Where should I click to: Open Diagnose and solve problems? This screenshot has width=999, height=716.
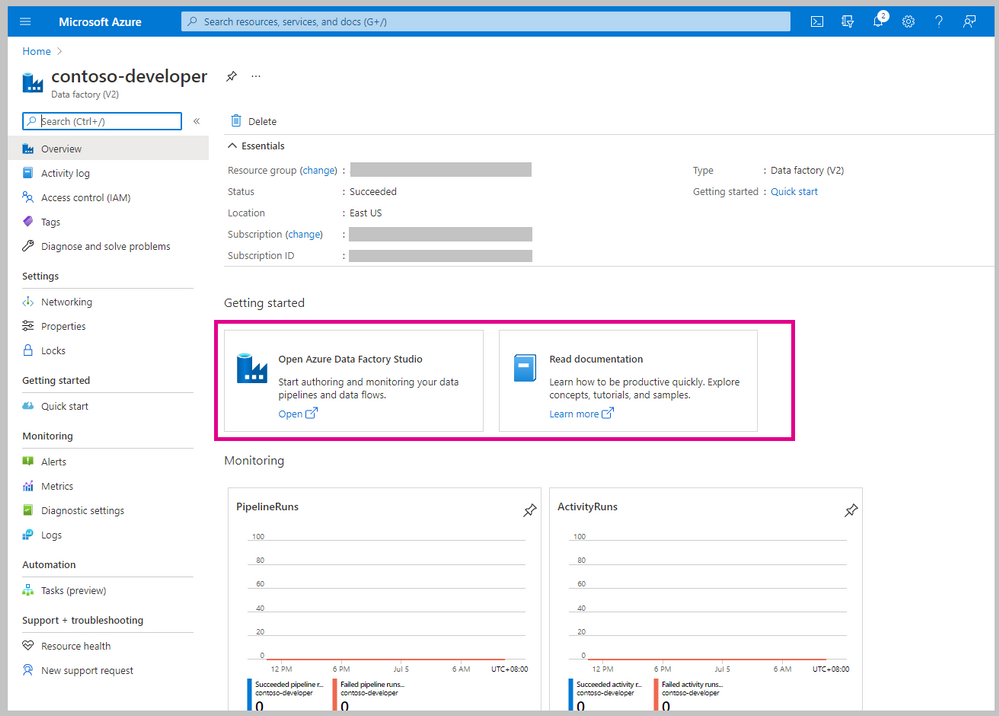pyautogui.click(x=108, y=247)
